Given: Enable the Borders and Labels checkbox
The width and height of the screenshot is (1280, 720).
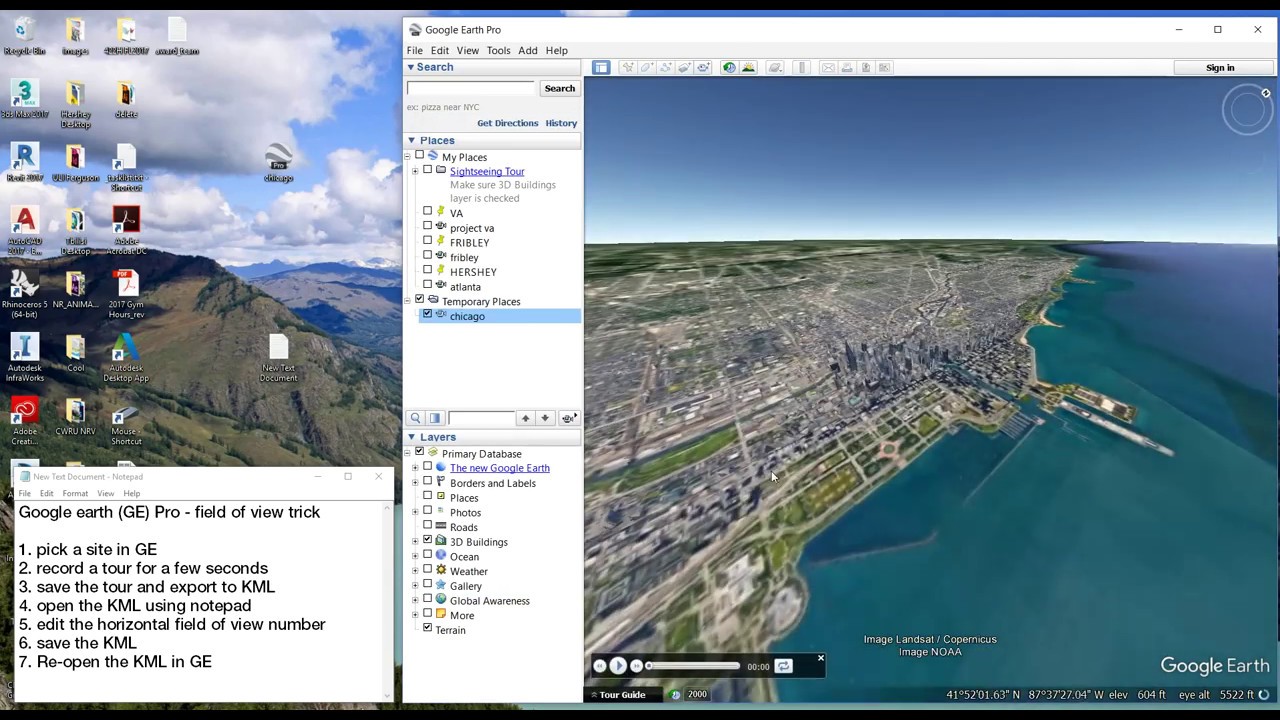Looking at the screenshot, I should [428, 481].
